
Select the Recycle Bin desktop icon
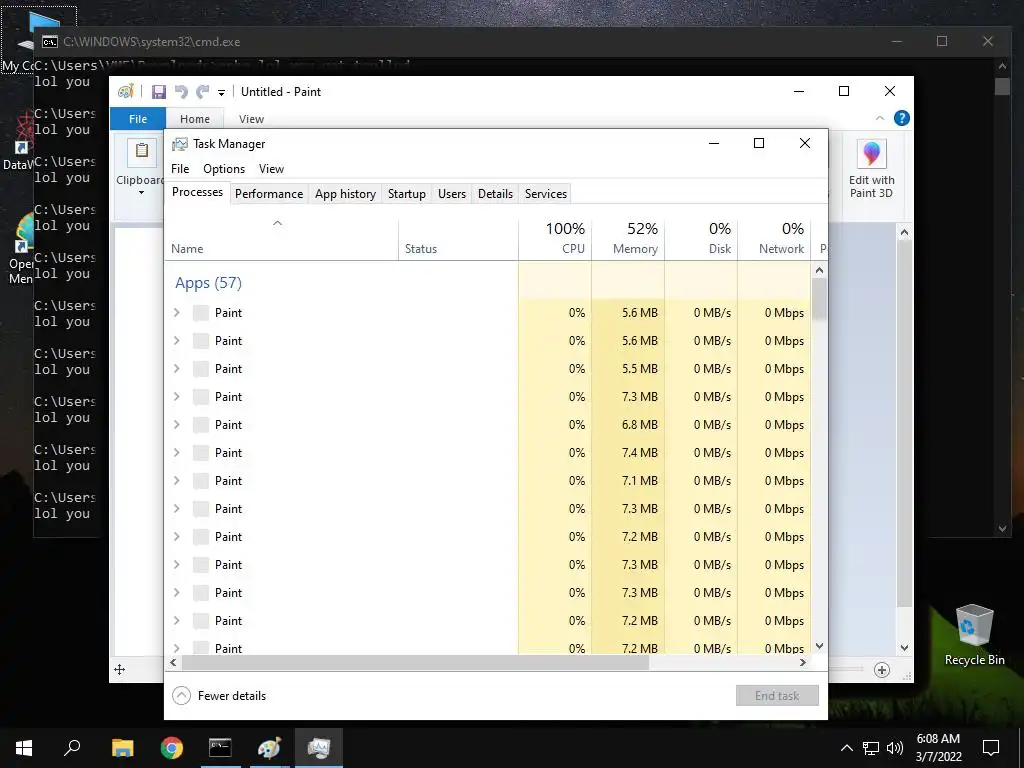[x=974, y=635]
